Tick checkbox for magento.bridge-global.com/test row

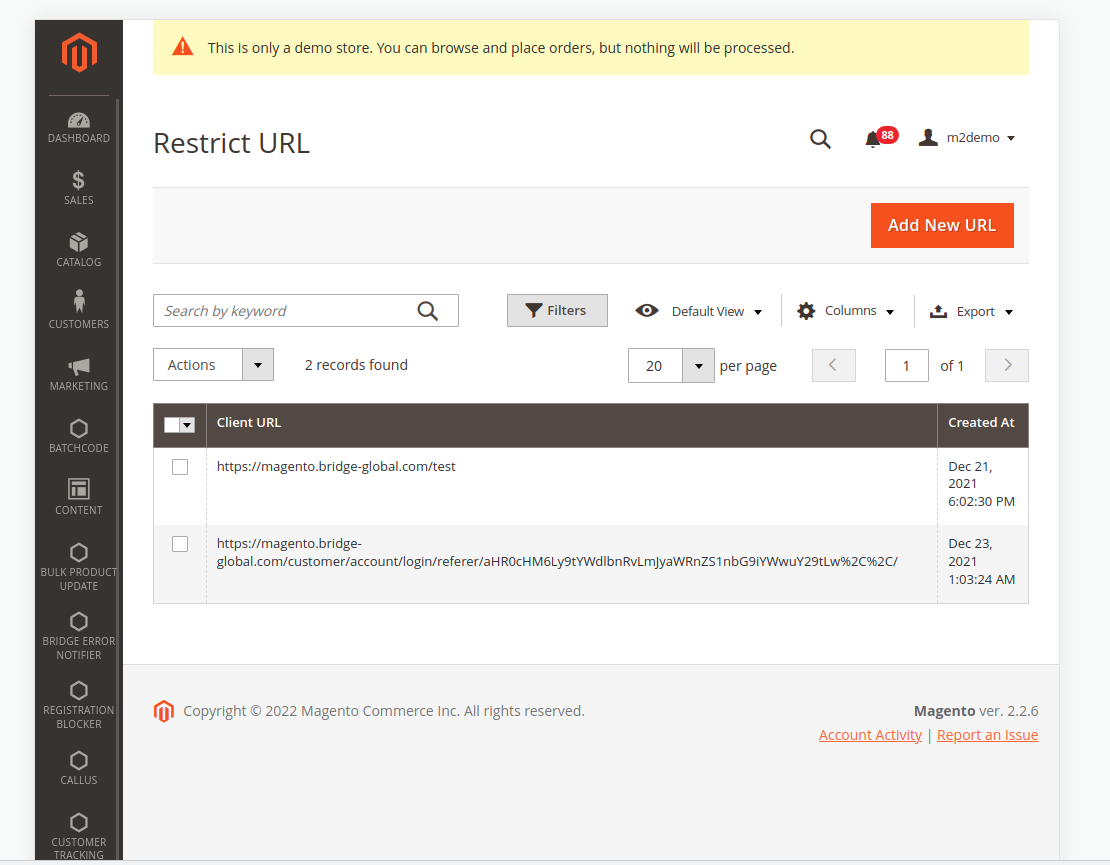pyautogui.click(x=180, y=467)
